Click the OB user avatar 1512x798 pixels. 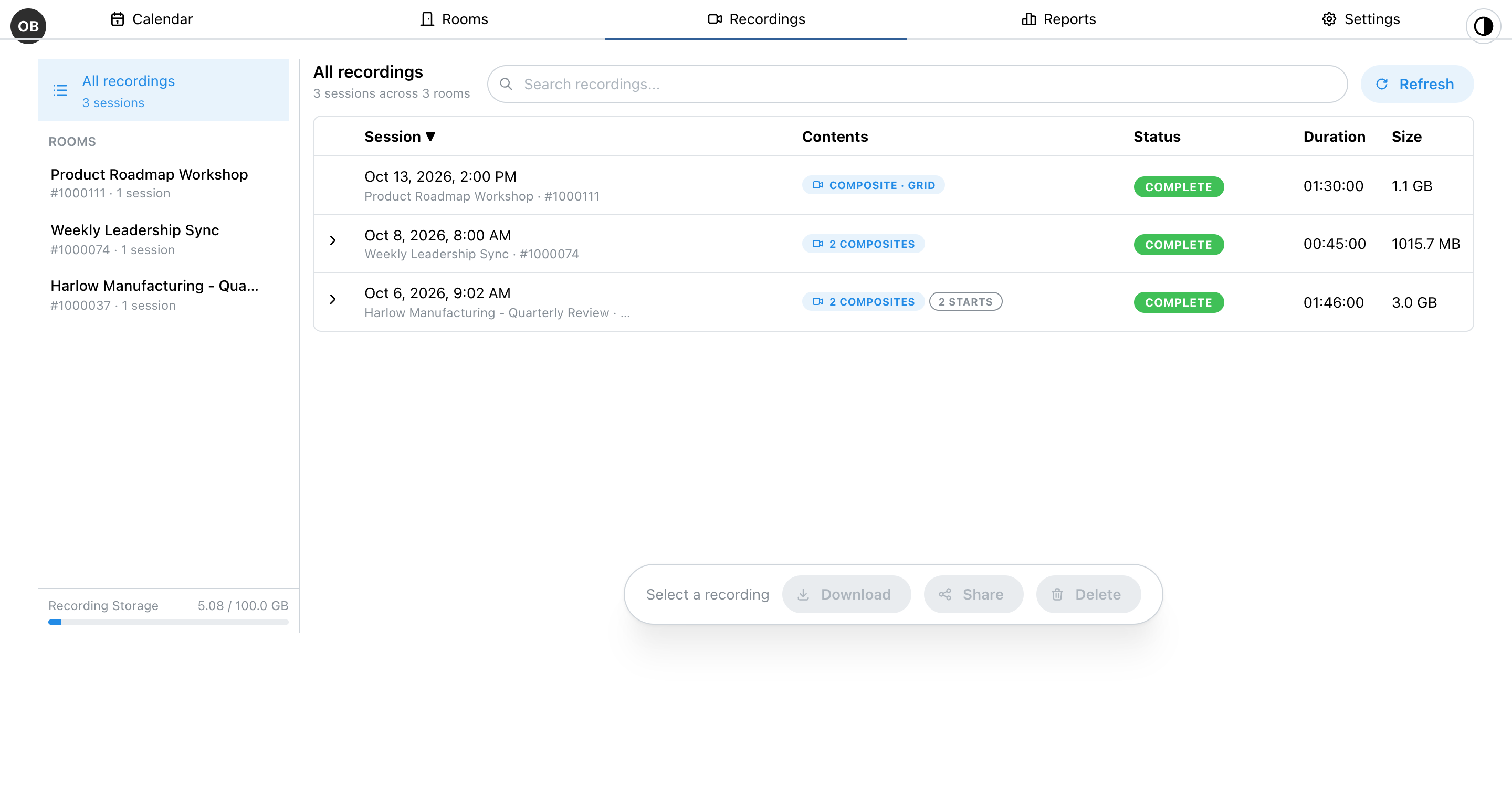(28, 26)
